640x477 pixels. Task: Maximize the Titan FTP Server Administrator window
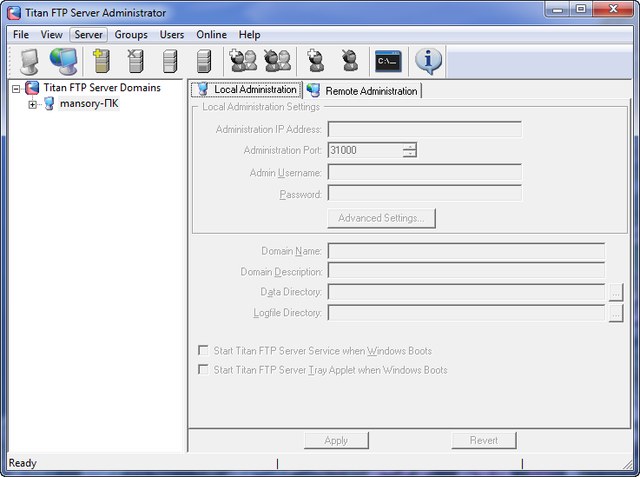pyautogui.click(x=581, y=9)
